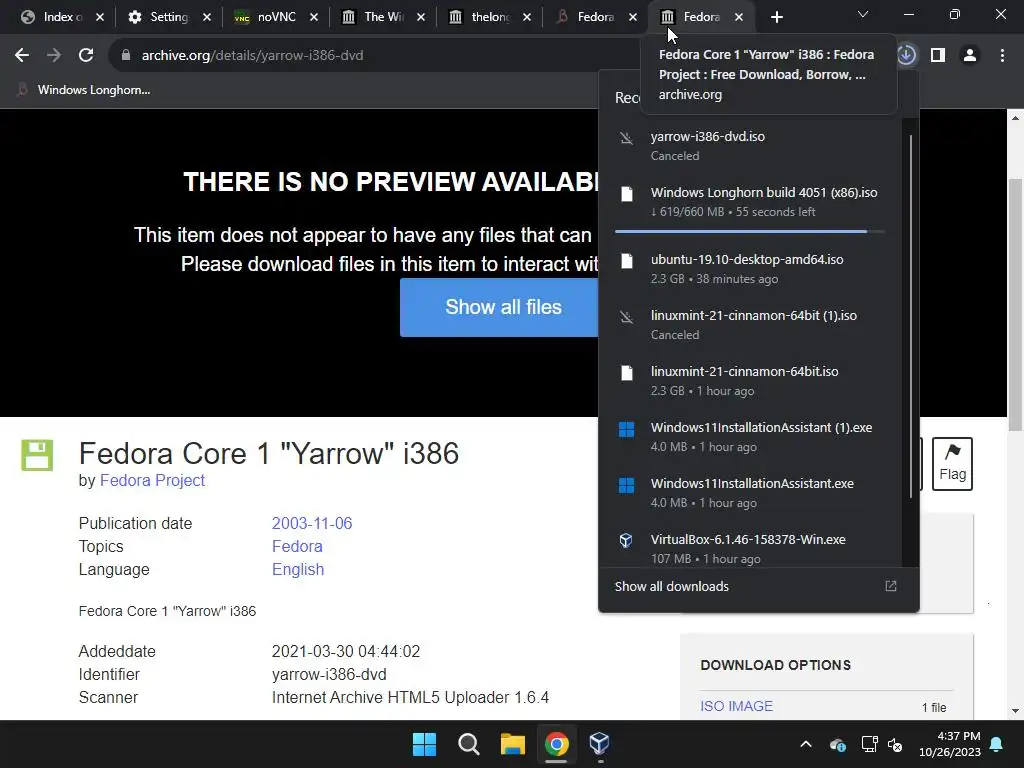This screenshot has height=768, width=1024.
Task: Close the active Fedora tab
Action: [x=739, y=17]
